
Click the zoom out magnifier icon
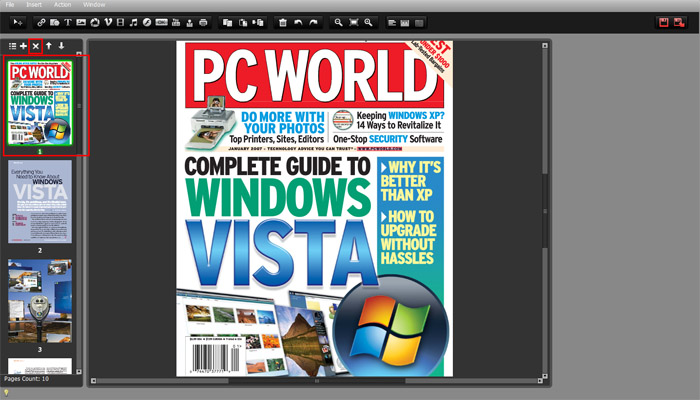coord(338,22)
